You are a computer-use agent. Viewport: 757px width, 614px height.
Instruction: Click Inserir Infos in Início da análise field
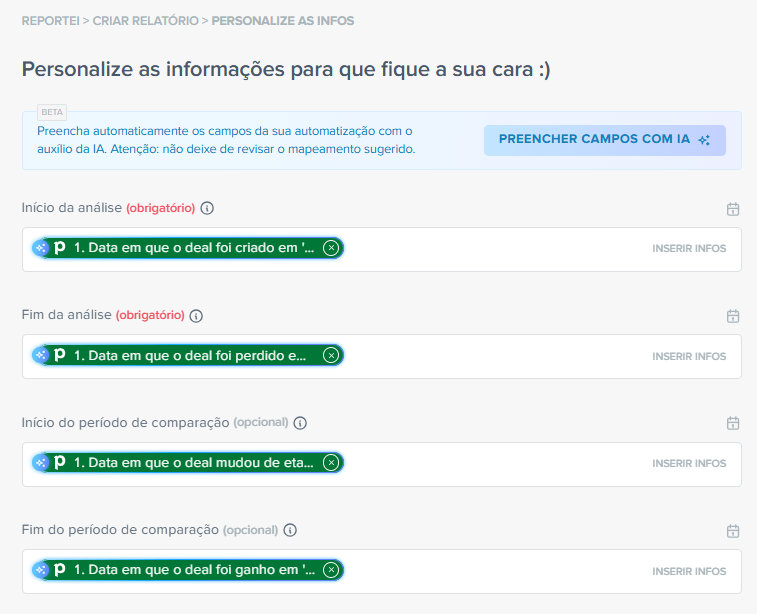[689, 249]
